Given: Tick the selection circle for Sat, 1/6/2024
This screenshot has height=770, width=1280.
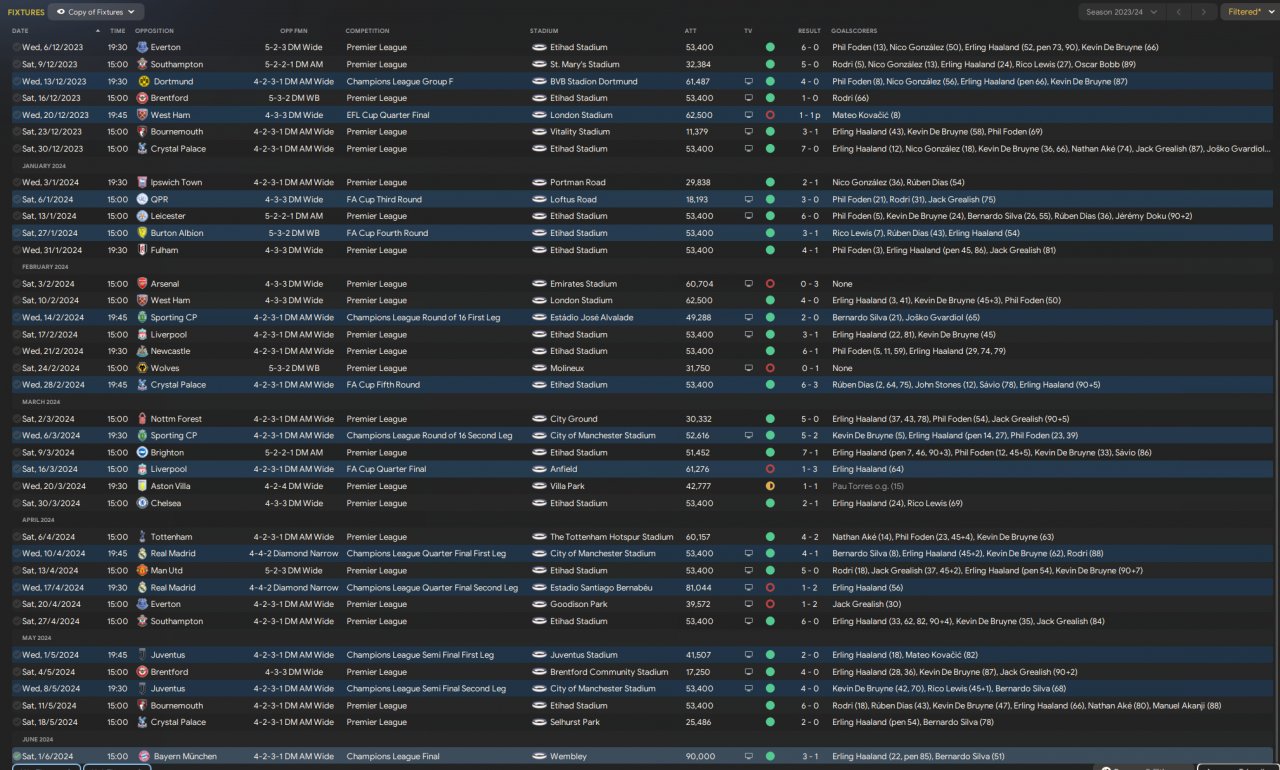Looking at the screenshot, I should pos(16,756).
